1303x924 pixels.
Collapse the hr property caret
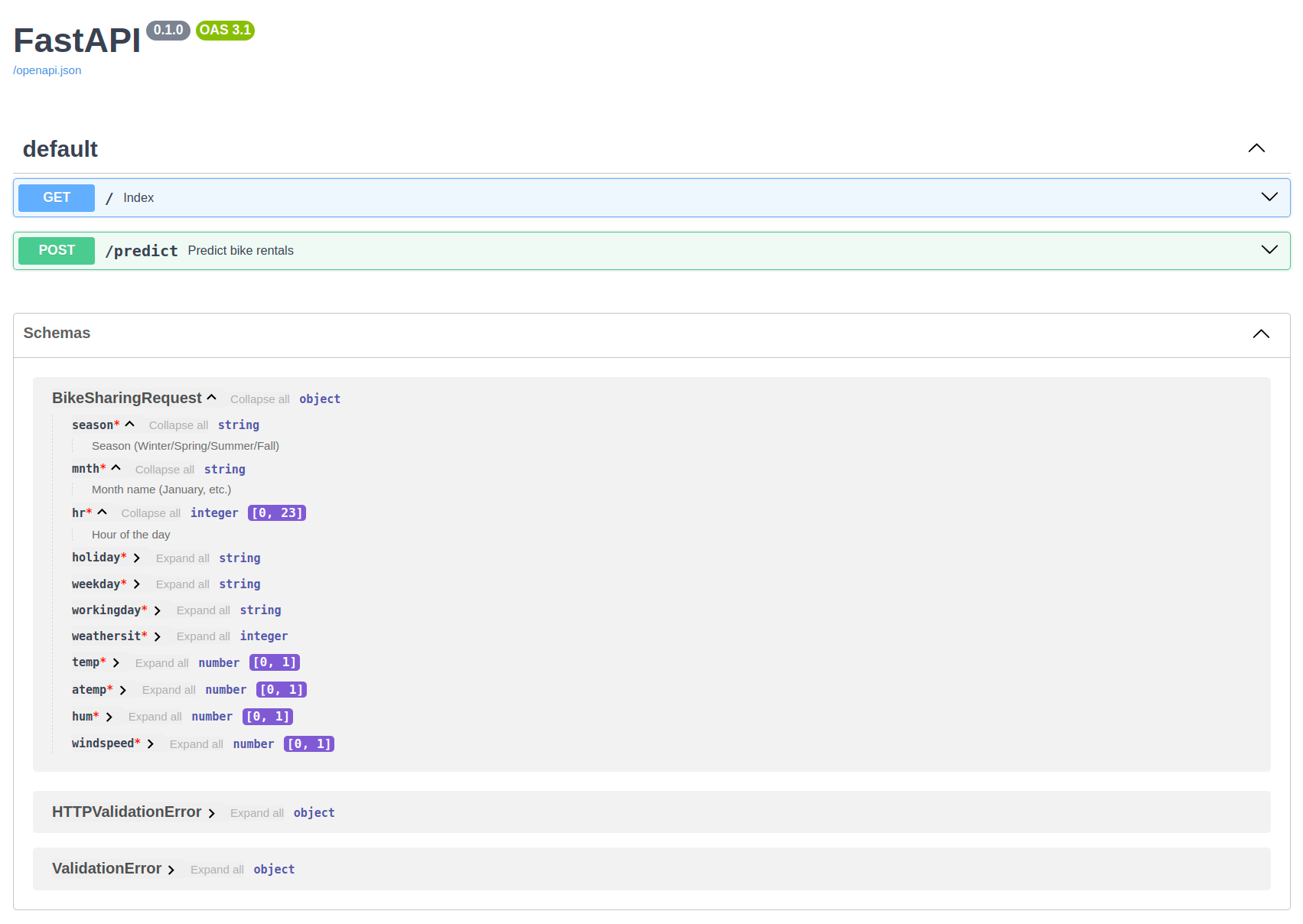pos(103,512)
